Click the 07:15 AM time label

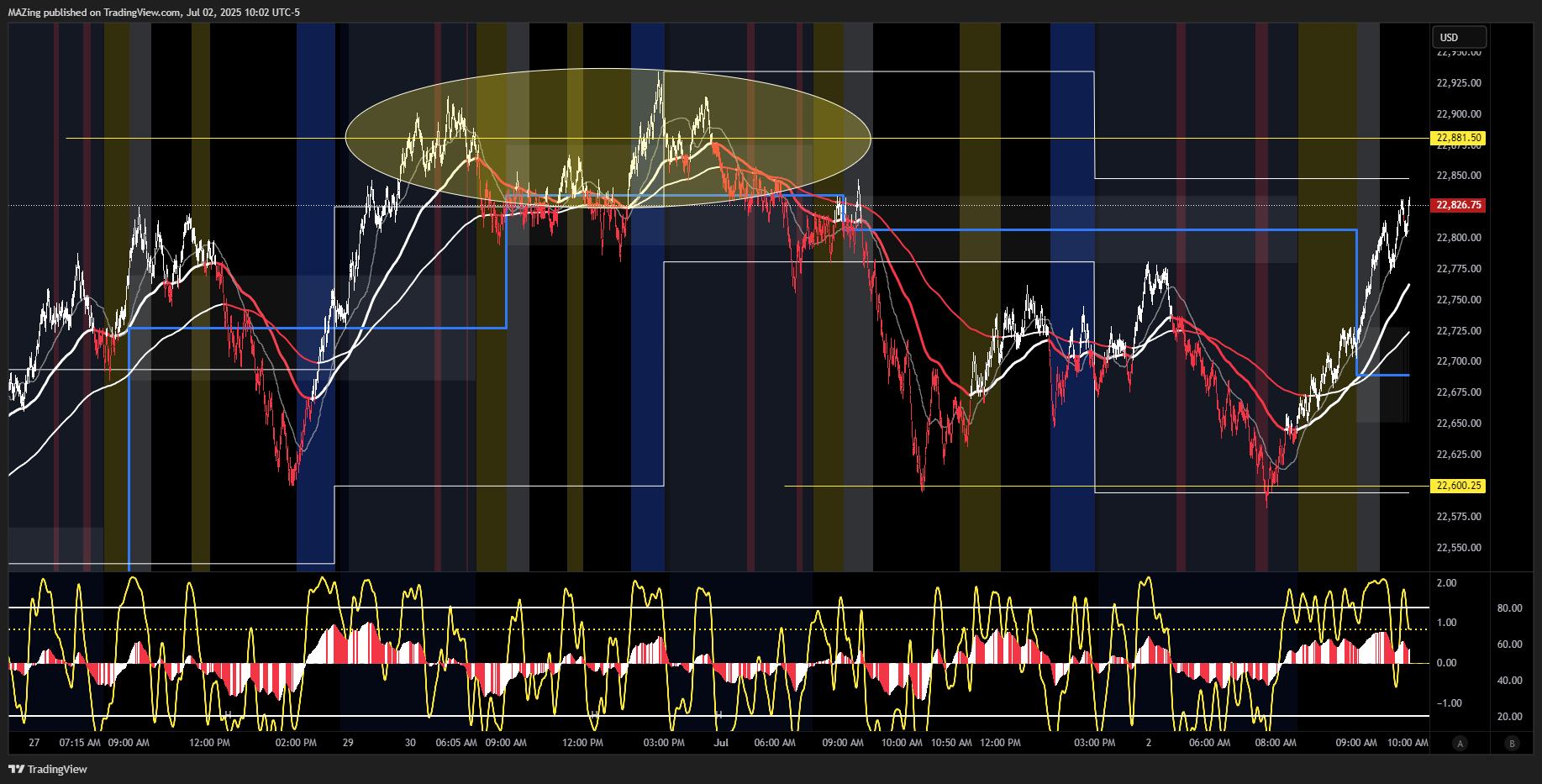click(x=80, y=743)
